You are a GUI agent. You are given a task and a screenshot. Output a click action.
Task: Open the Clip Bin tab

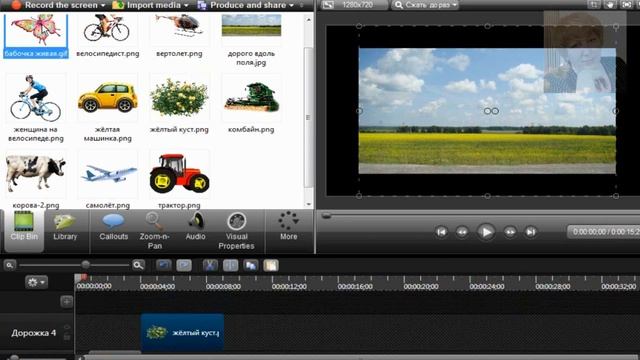coord(24,231)
